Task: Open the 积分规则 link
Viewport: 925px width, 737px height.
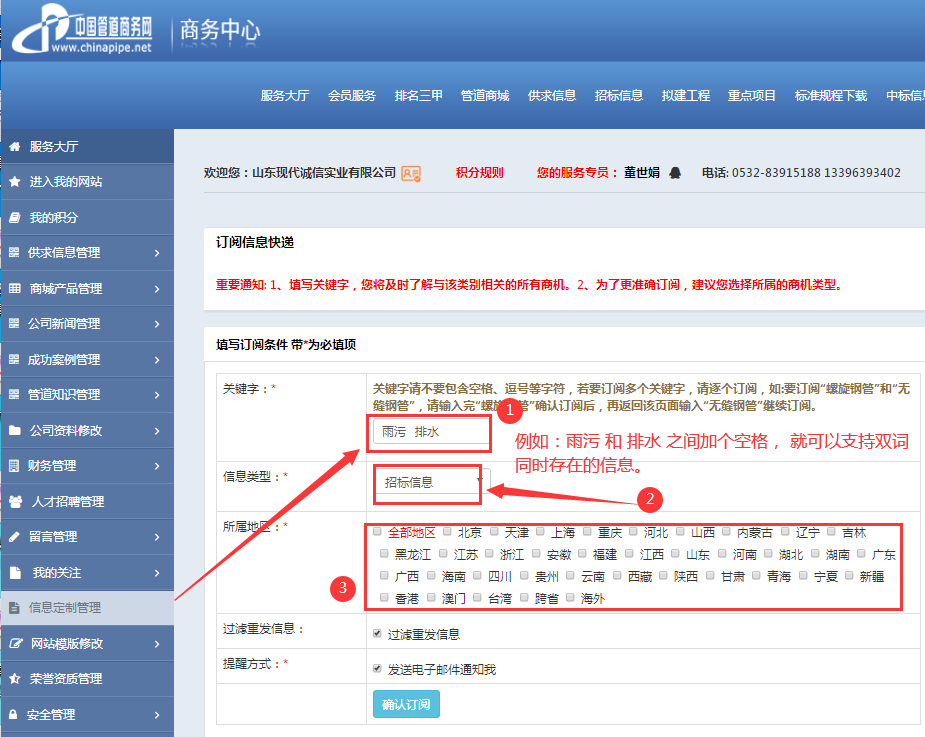Action: pyautogui.click(x=479, y=172)
